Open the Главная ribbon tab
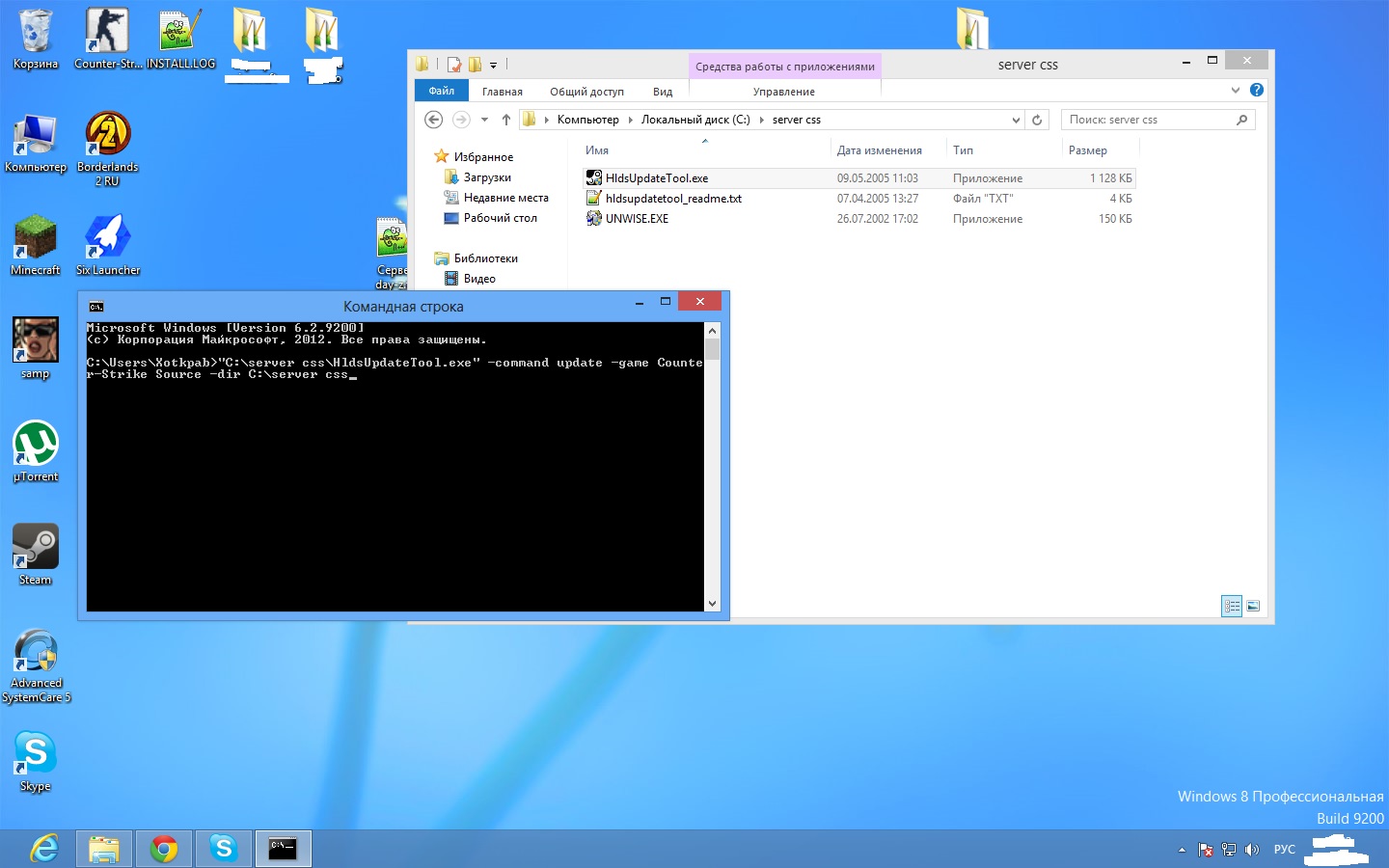 pos(503,92)
